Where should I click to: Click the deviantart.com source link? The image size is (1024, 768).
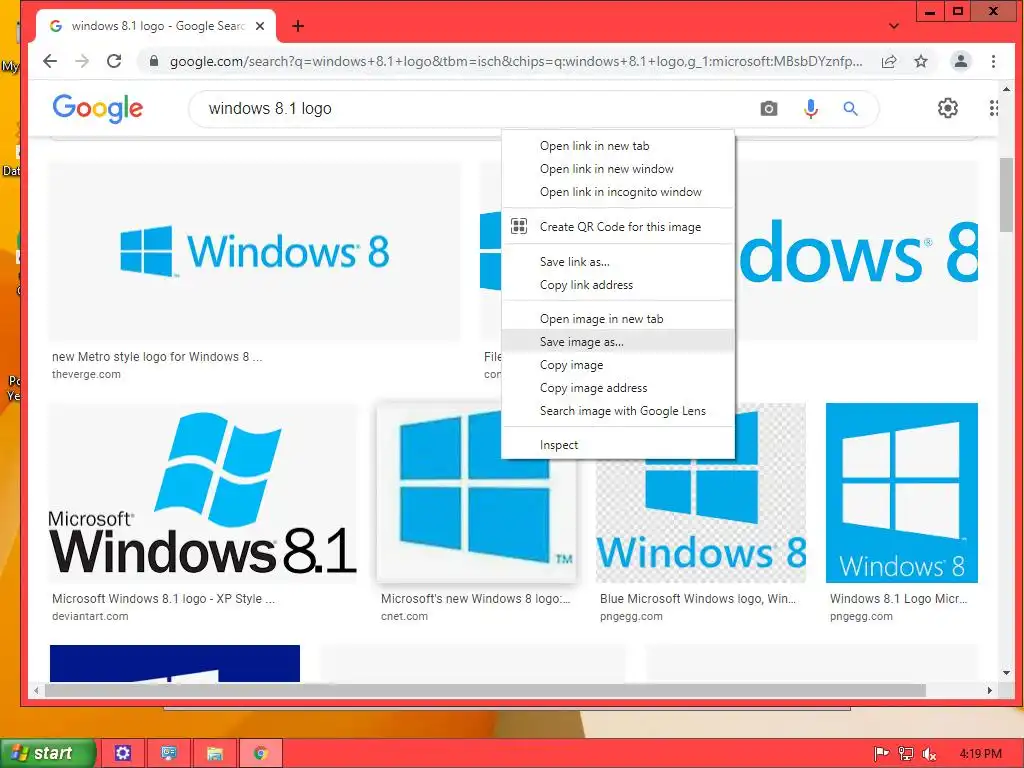click(x=90, y=616)
